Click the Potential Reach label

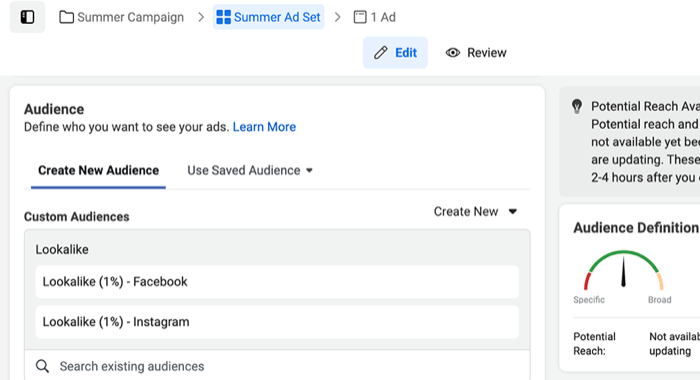pyautogui.click(x=594, y=343)
